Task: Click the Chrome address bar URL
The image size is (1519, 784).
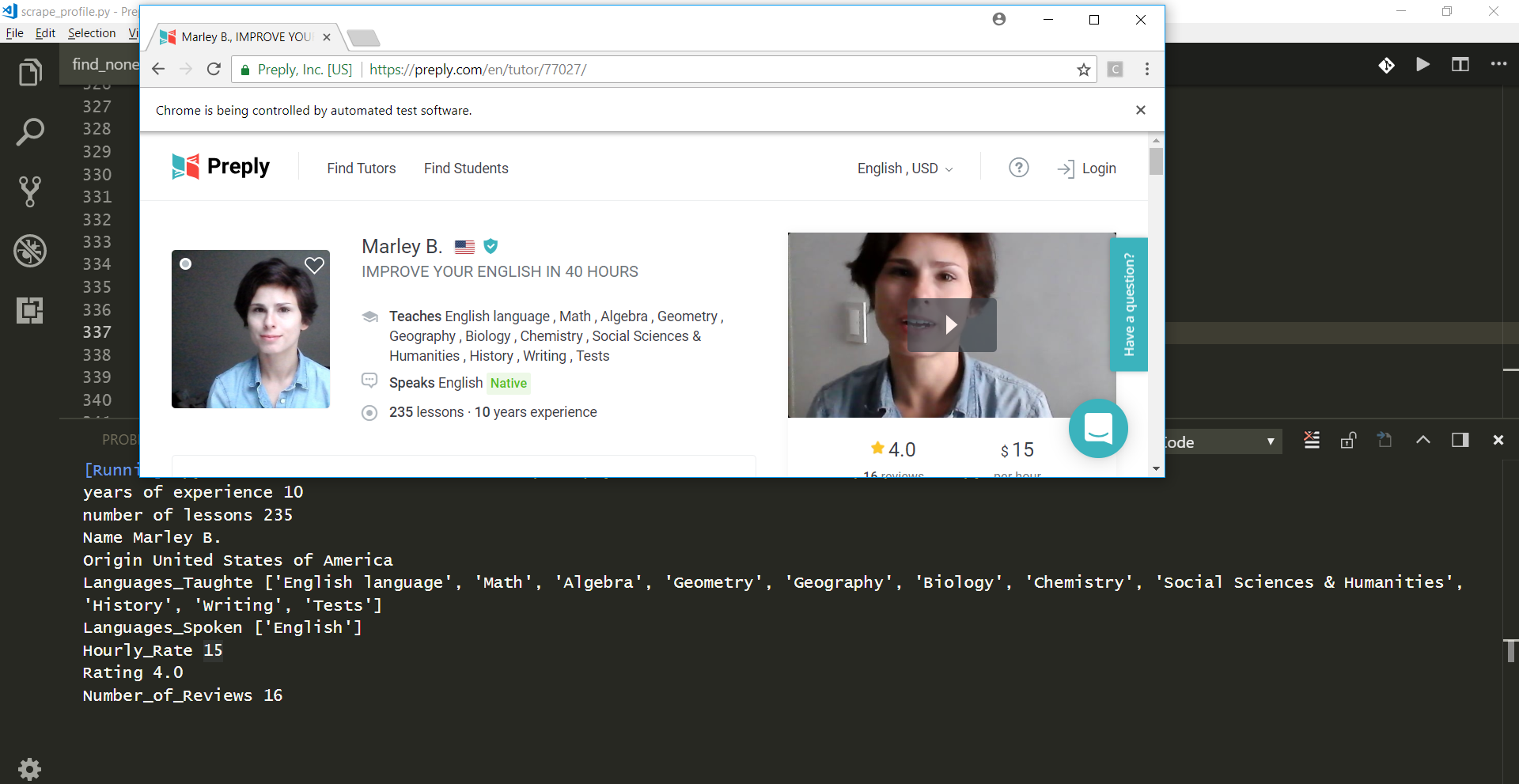Action: tap(478, 70)
